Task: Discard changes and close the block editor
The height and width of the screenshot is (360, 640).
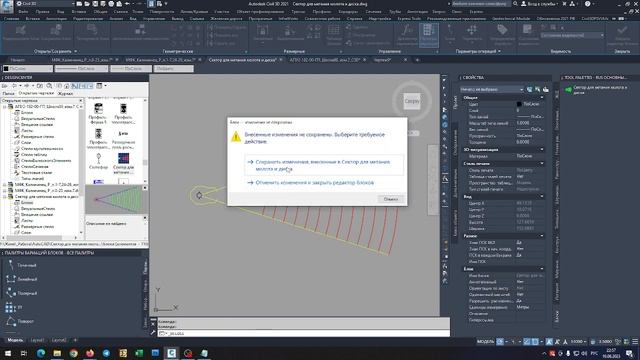Action: [x=315, y=183]
